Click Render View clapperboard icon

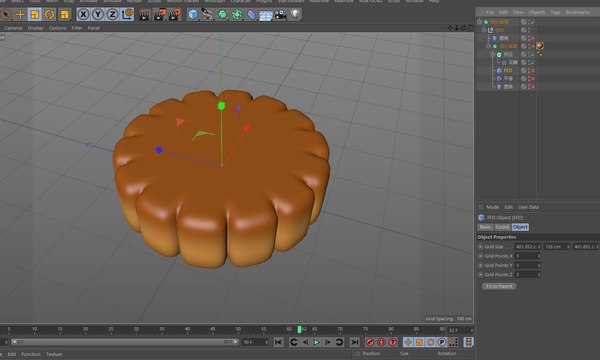144,15
